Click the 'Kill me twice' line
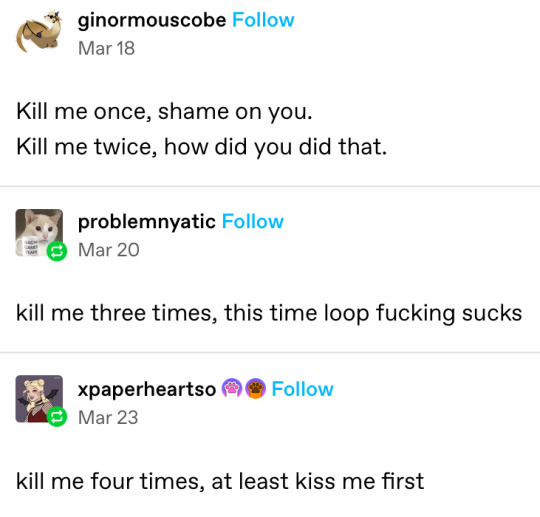The height and width of the screenshot is (517, 540). click(201, 147)
